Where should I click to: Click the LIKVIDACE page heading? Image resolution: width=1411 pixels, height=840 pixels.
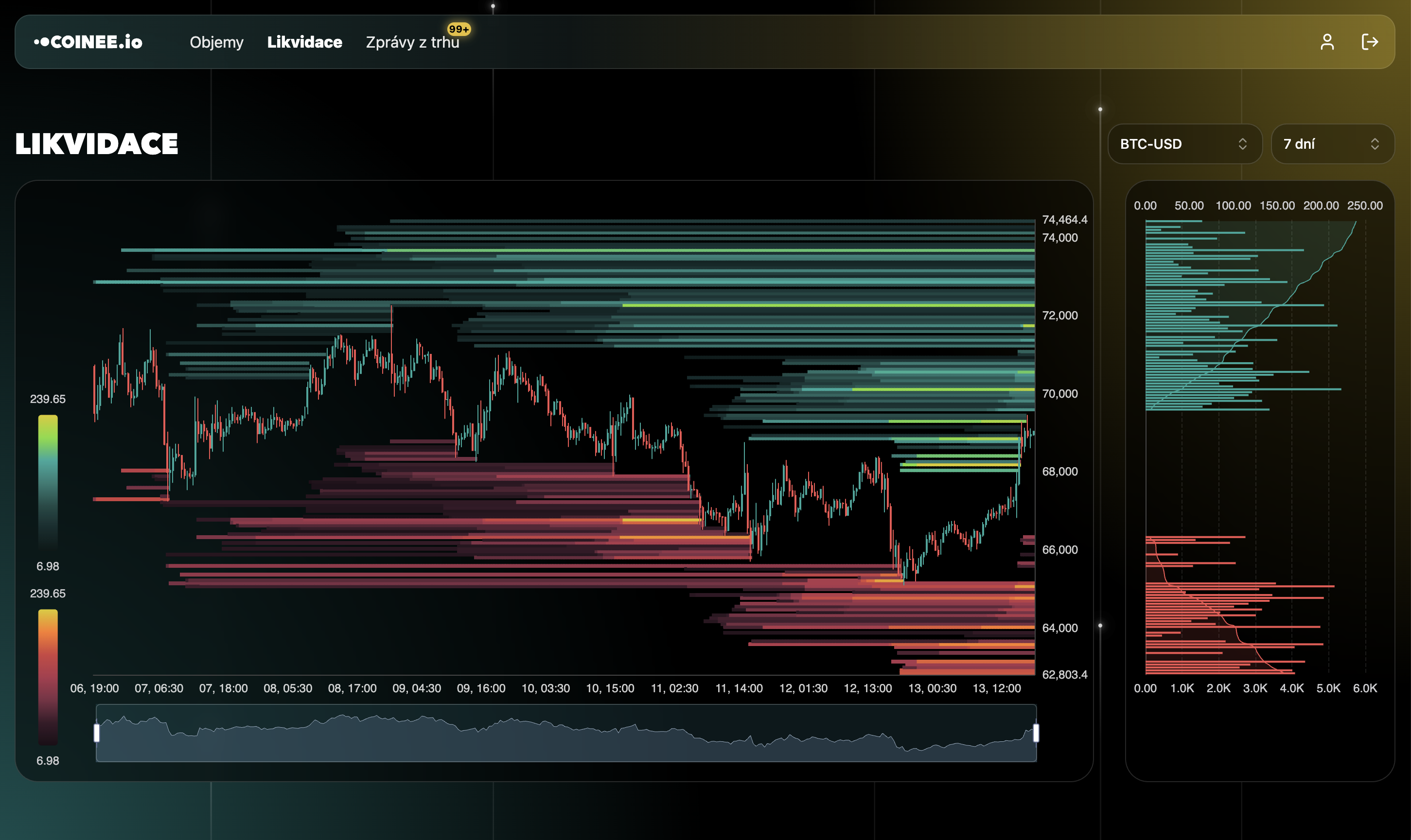(x=97, y=144)
